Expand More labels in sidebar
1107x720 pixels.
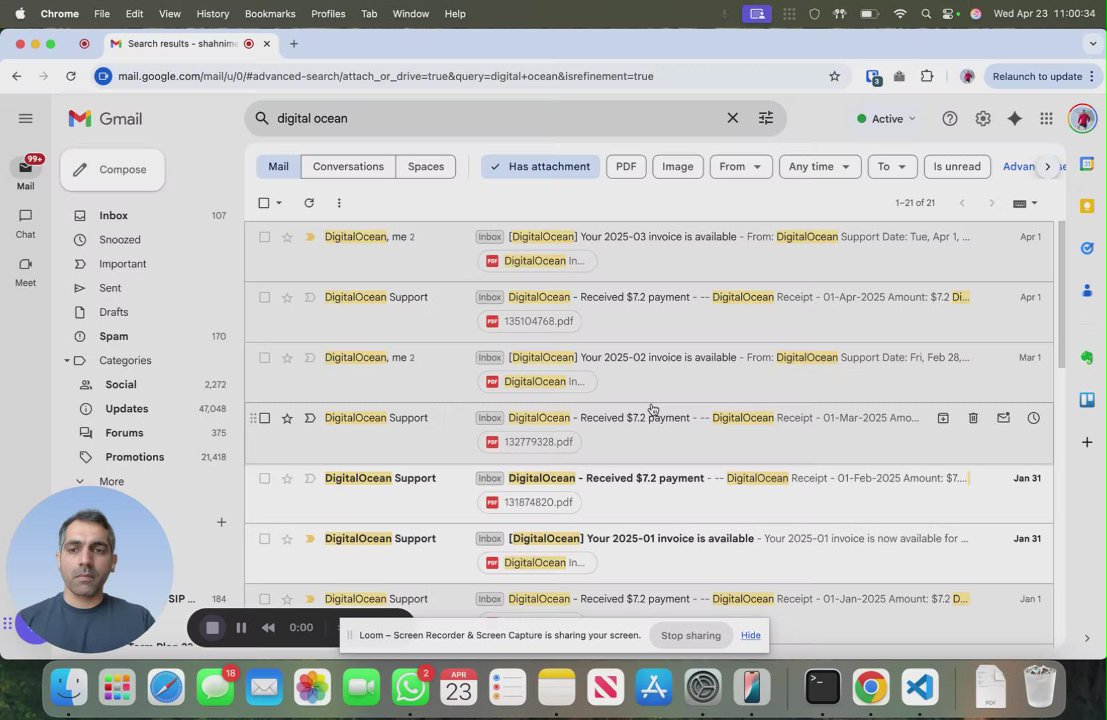tap(111, 481)
